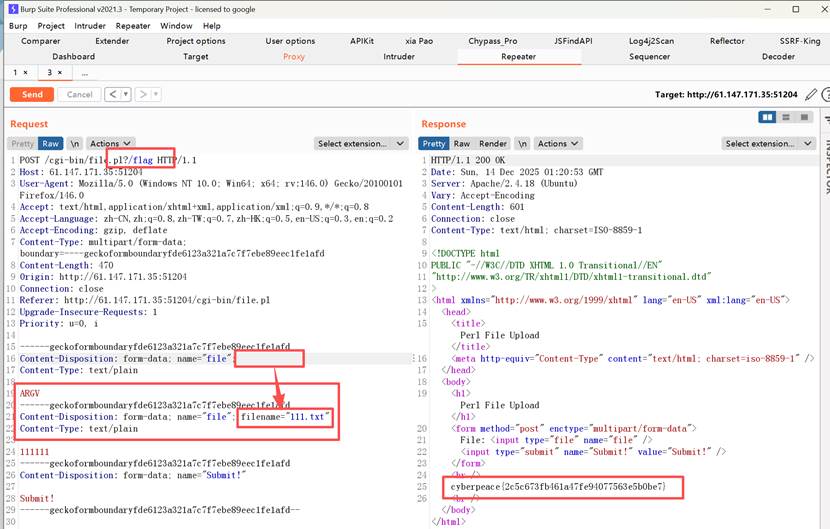
Task: Open back history dropdown arrow
Action: click(126, 94)
